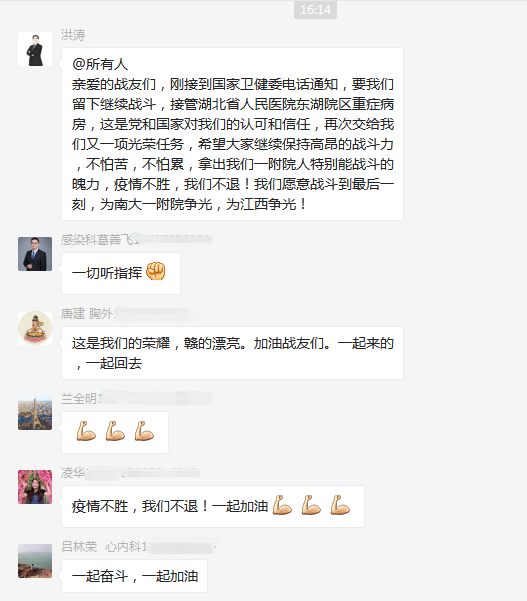Click last bicep emoji in 凌华's message
Viewport: 527px width, 601px height.
click(x=340, y=505)
